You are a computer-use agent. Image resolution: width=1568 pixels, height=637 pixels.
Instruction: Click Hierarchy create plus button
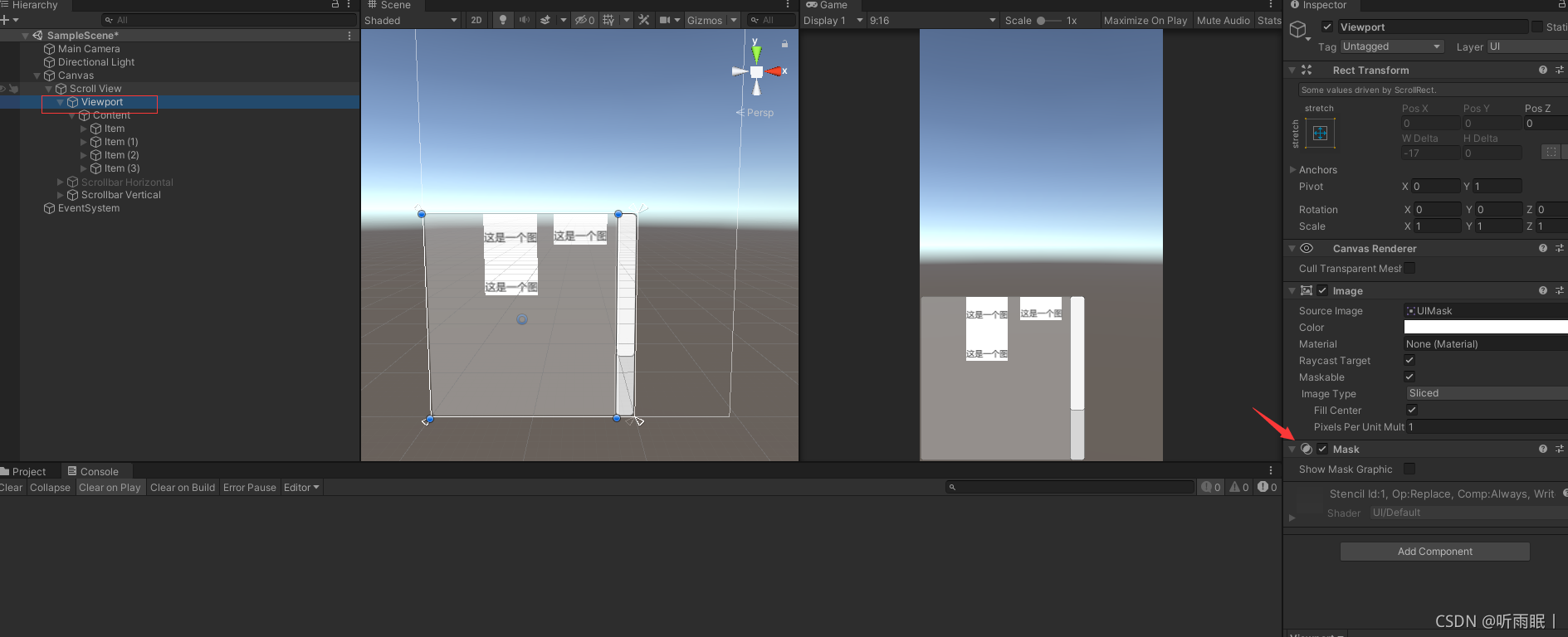[x=9, y=20]
